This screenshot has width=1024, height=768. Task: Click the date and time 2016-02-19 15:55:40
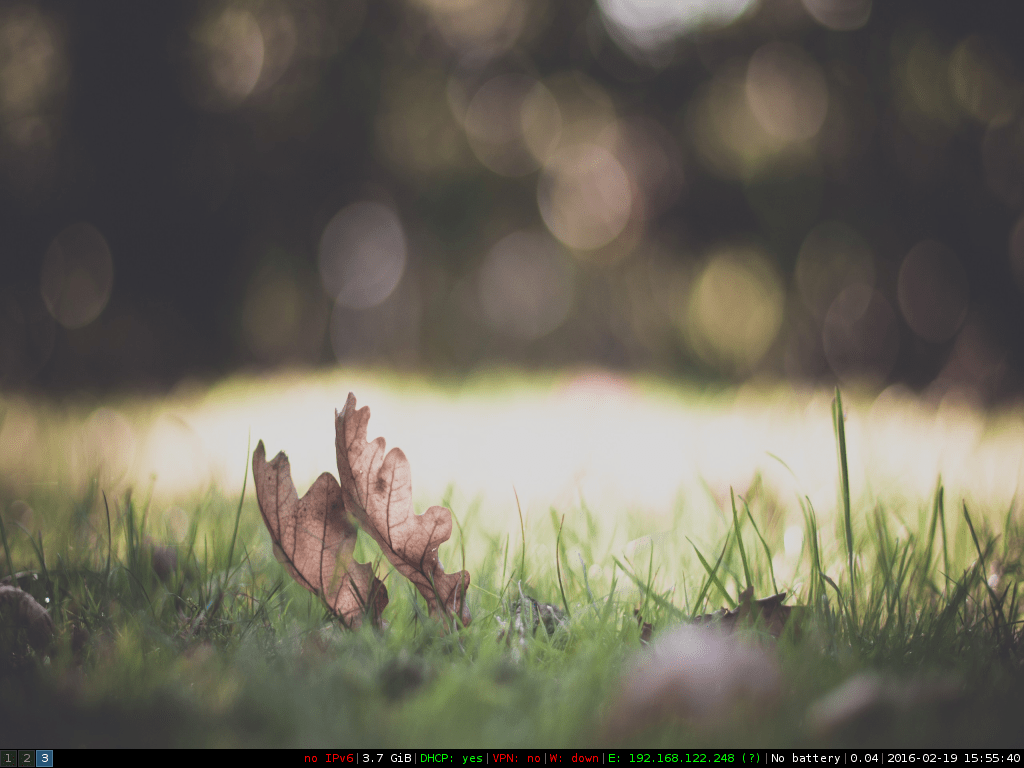click(x=955, y=758)
